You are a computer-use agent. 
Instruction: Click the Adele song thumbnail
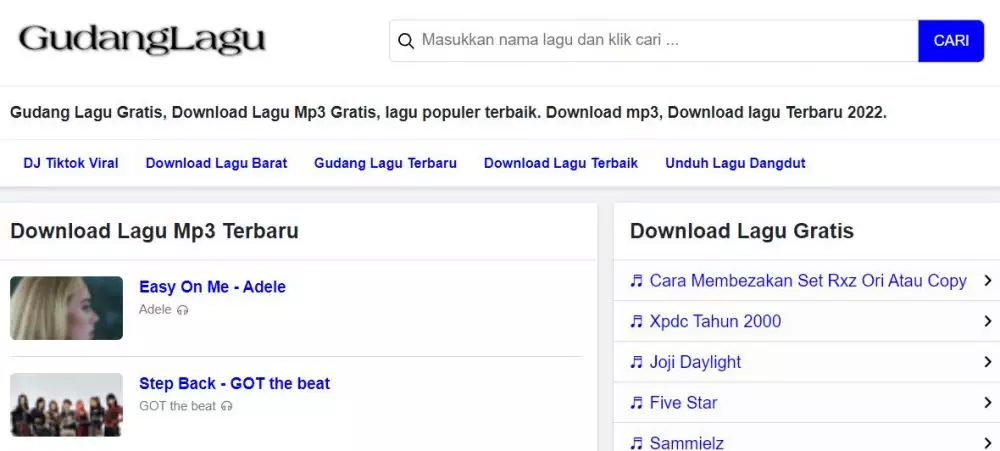(x=66, y=307)
